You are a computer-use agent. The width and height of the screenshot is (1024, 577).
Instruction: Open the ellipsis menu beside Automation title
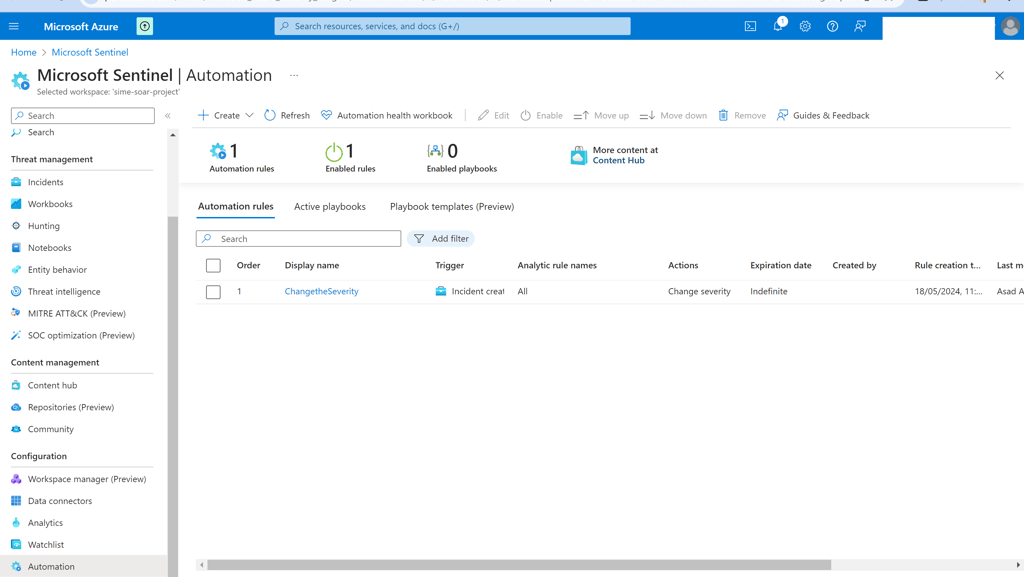(x=294, y=76)
